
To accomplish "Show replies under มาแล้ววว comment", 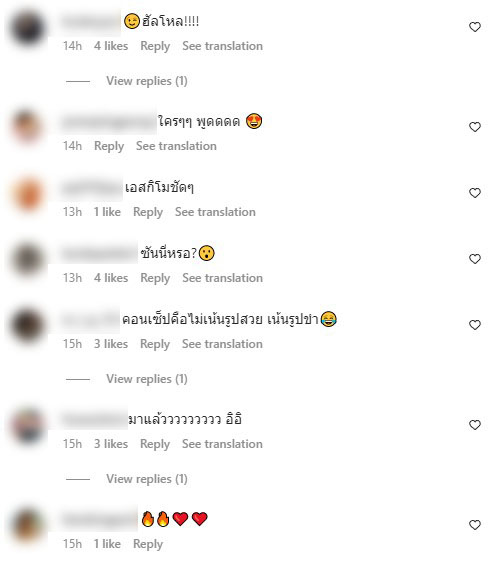I will pyautogui.click(x=147, y=479).
